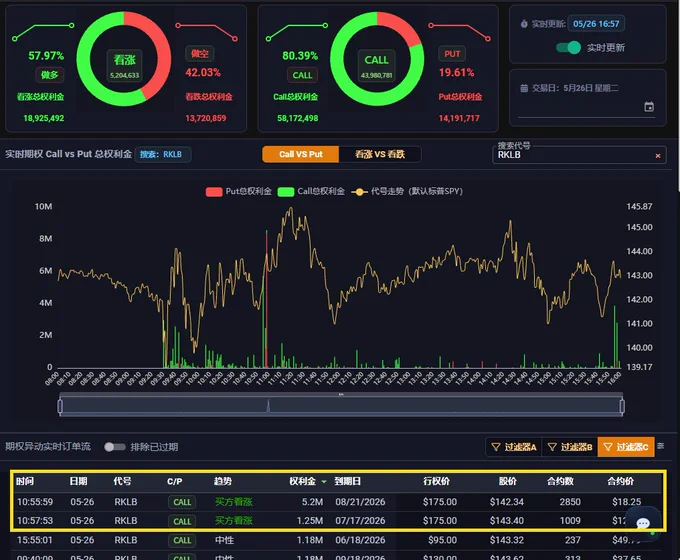
Task: Click the 到期日 column header
Action: 347,481
